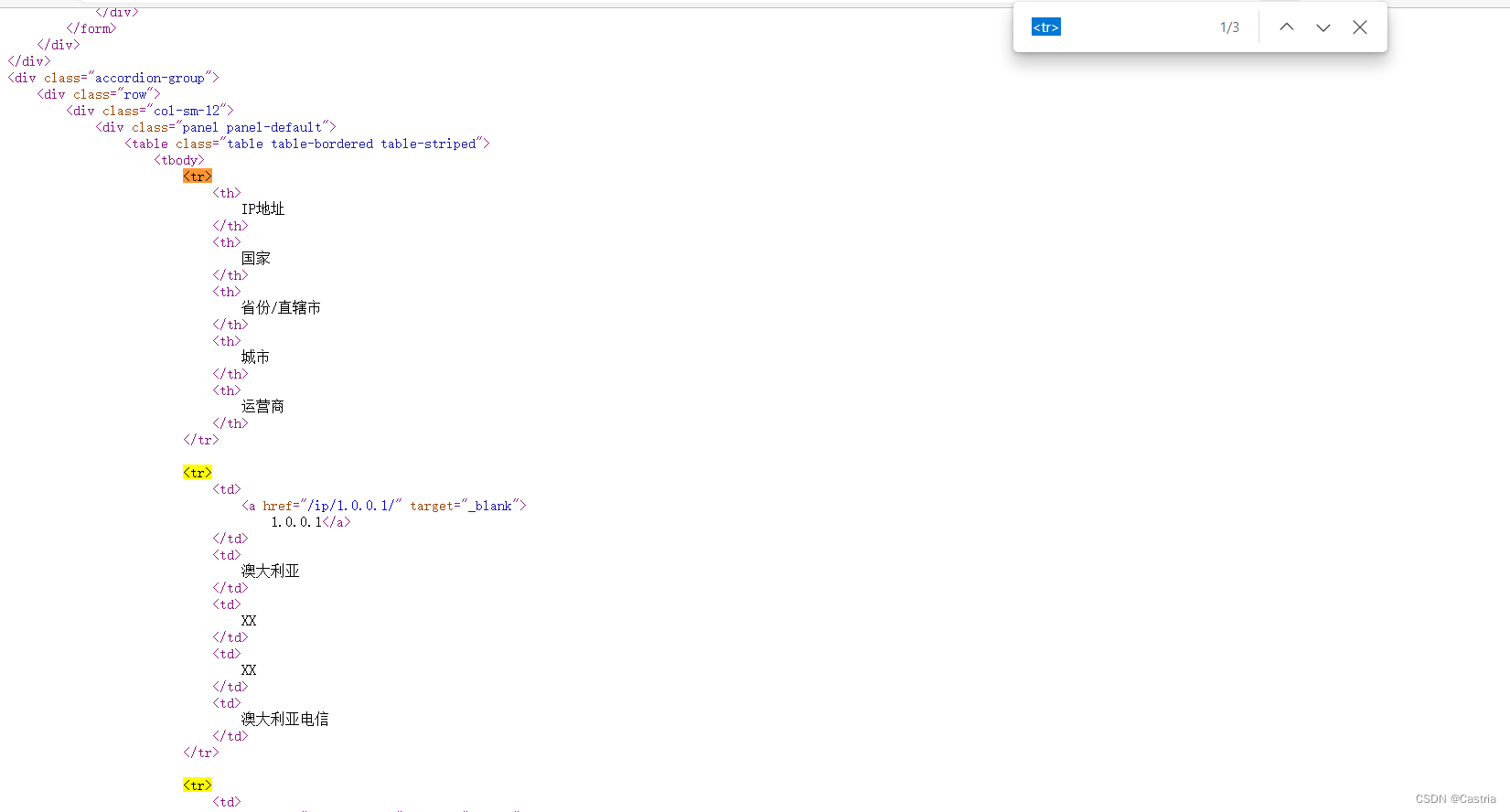Go to next find match
1510x812 pixels.
point(1323,27)
